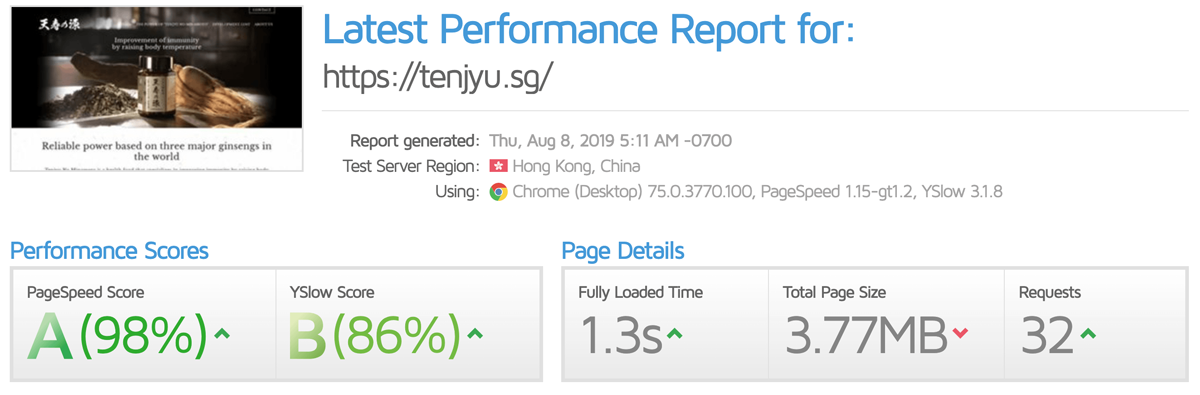Open the tenjyu.sg site screenshot thumbnail

(x=156, y=88)
